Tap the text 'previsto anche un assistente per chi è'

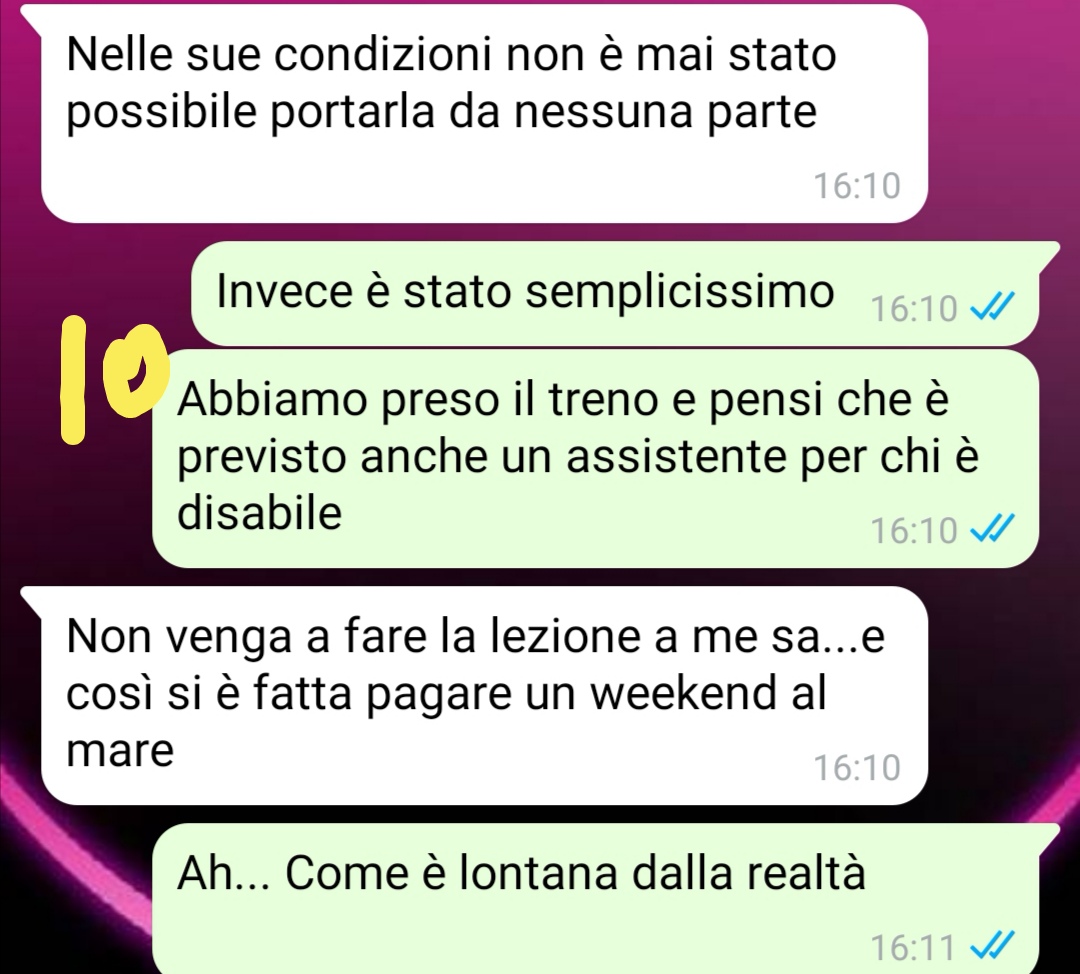coord(578,456)
